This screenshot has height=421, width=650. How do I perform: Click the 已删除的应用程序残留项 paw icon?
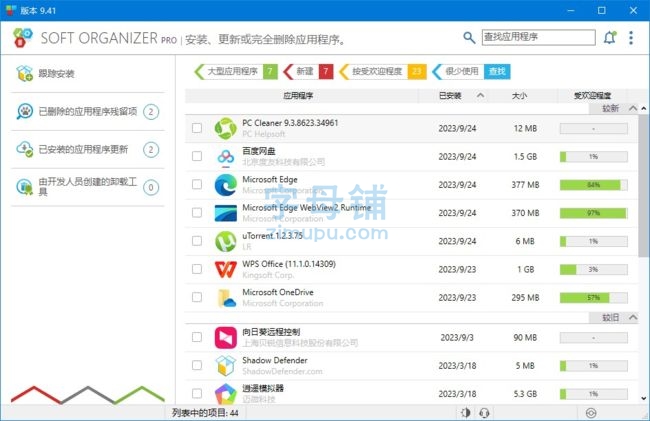click(24, 111)
